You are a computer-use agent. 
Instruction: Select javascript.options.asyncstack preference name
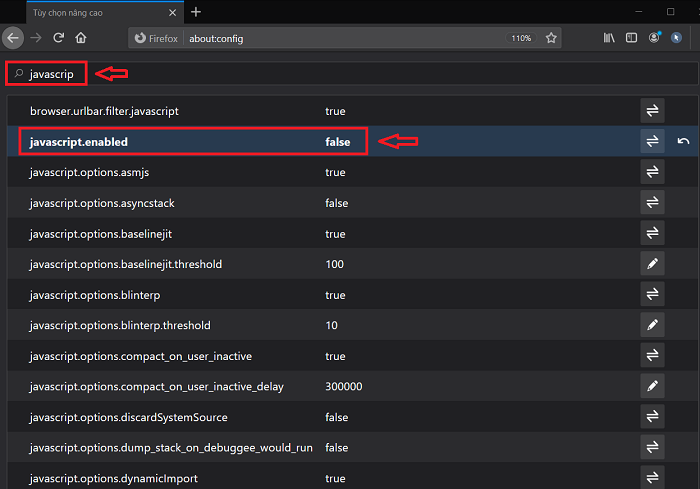pyautogui.click(x=102, y=203)
